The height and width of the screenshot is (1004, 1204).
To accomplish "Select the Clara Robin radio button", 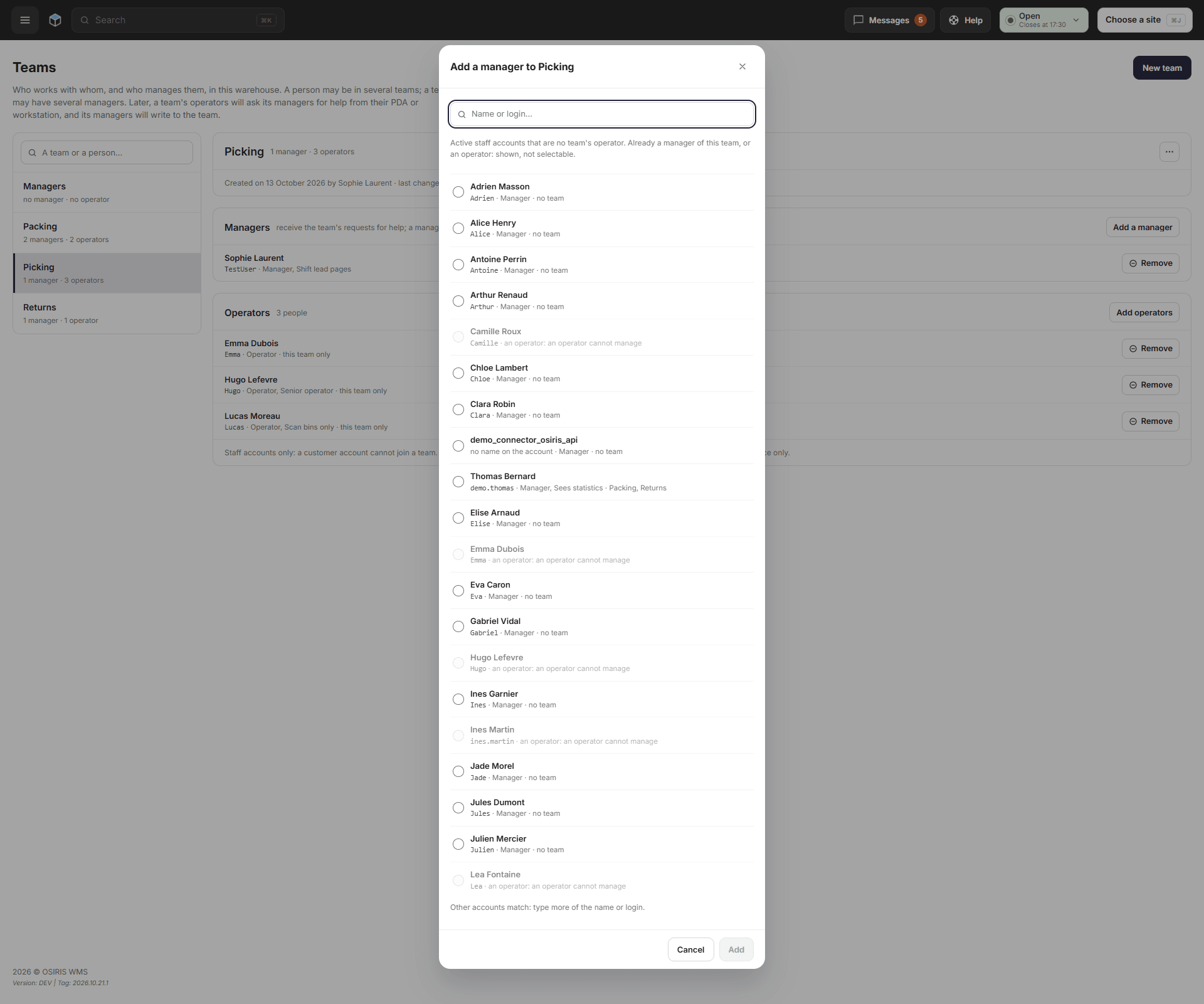I will 458,410.
